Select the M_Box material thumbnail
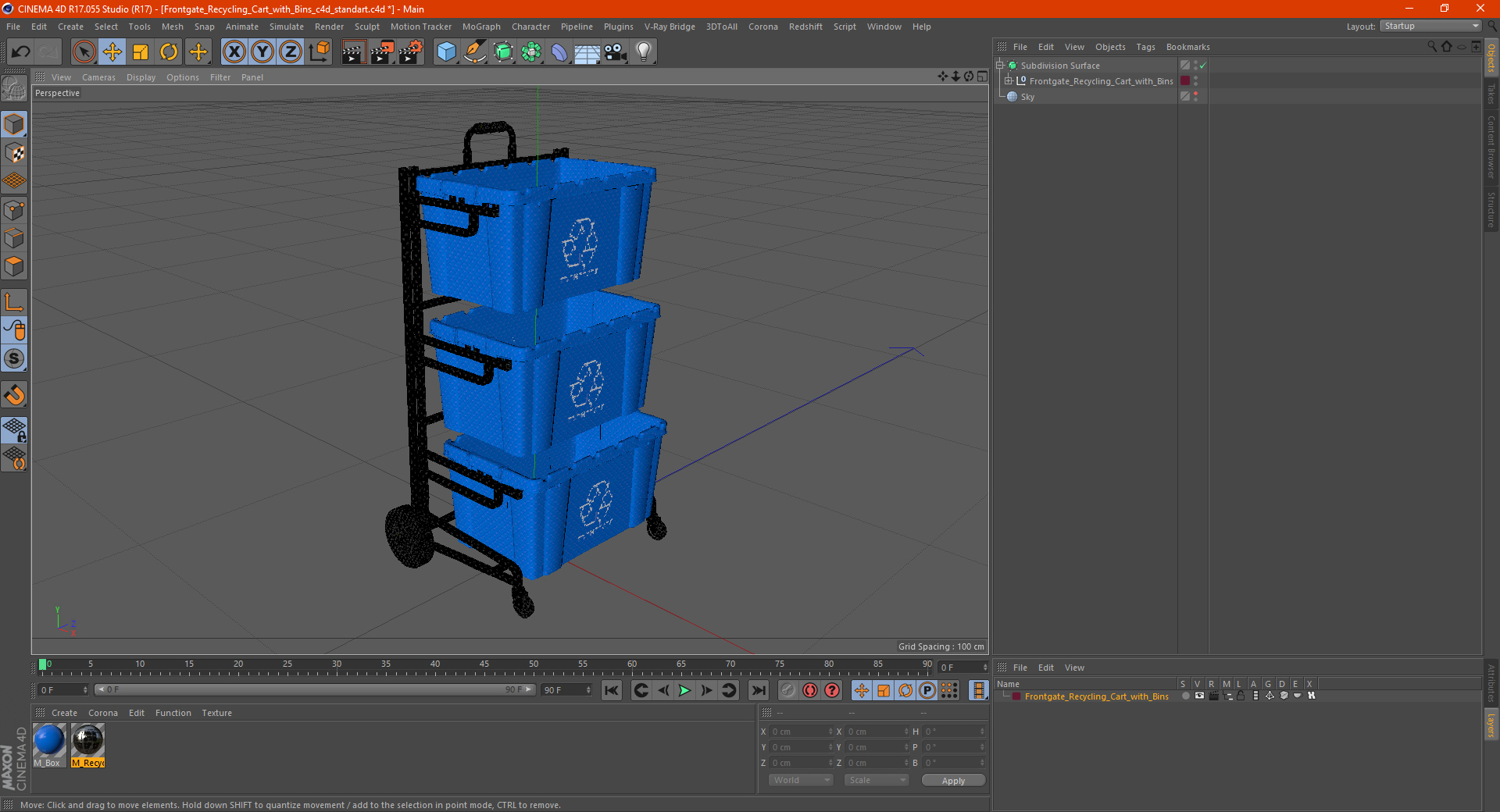Viewport: 1500px width, 812px height. pos(48,740)
